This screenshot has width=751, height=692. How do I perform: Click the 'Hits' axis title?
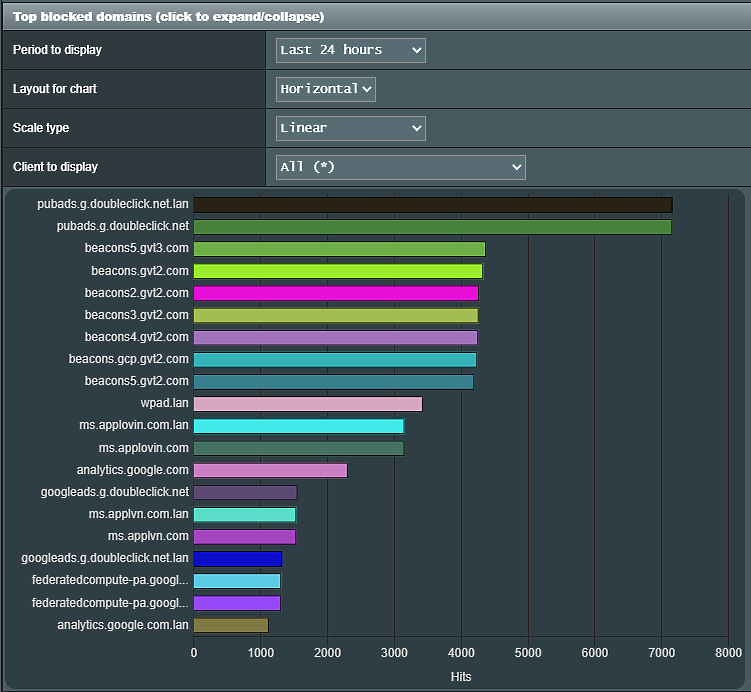coord(461,677)
